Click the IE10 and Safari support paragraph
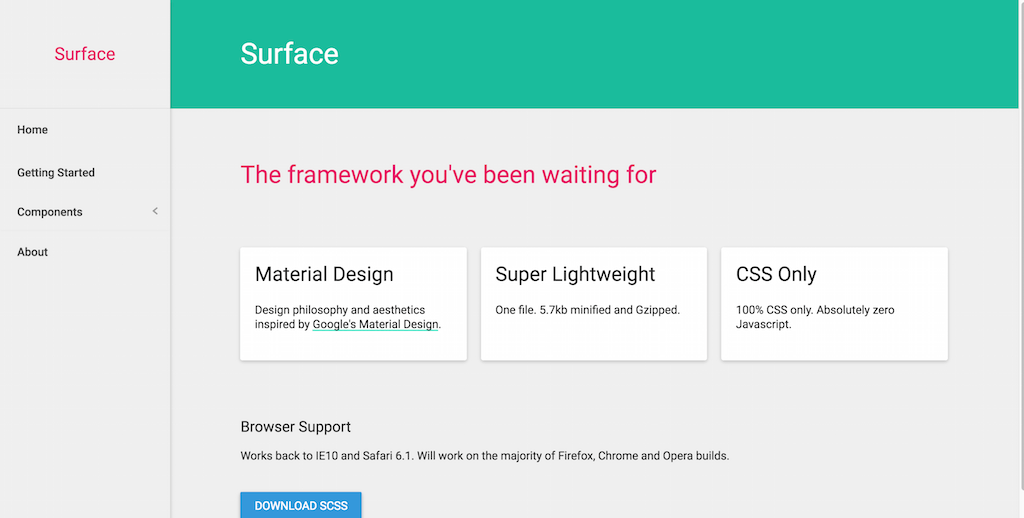Viewport: 1024px width, 518px height. (x=485, y=456)
